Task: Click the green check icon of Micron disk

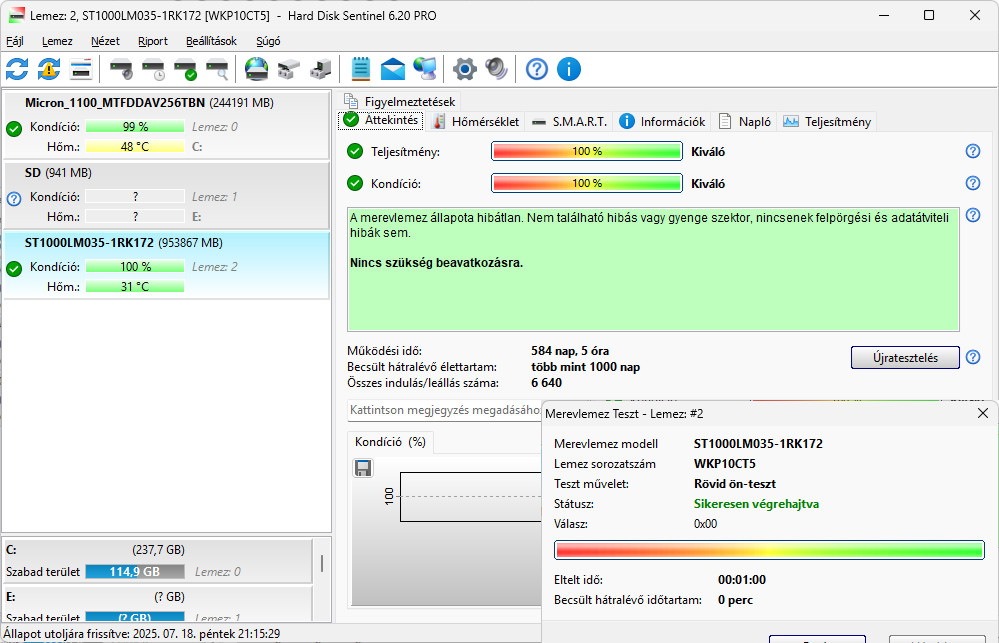Action: coord(14,129)
